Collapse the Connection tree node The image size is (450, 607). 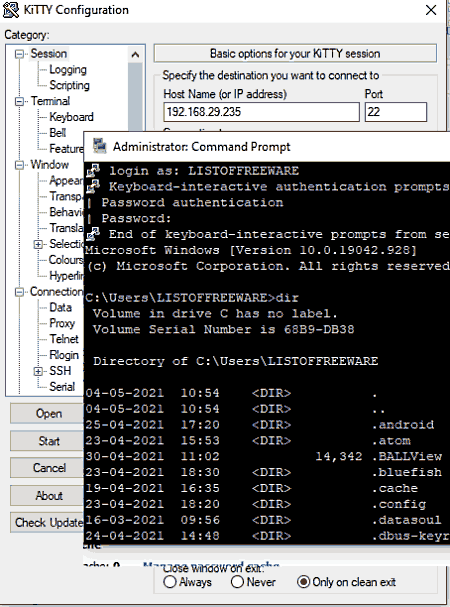click(19, 292)
